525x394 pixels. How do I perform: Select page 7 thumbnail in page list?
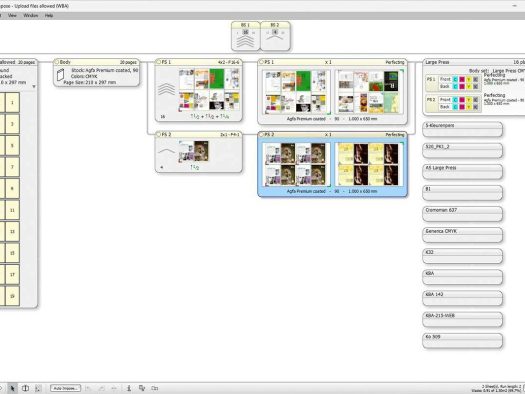[x=12, y=167]
